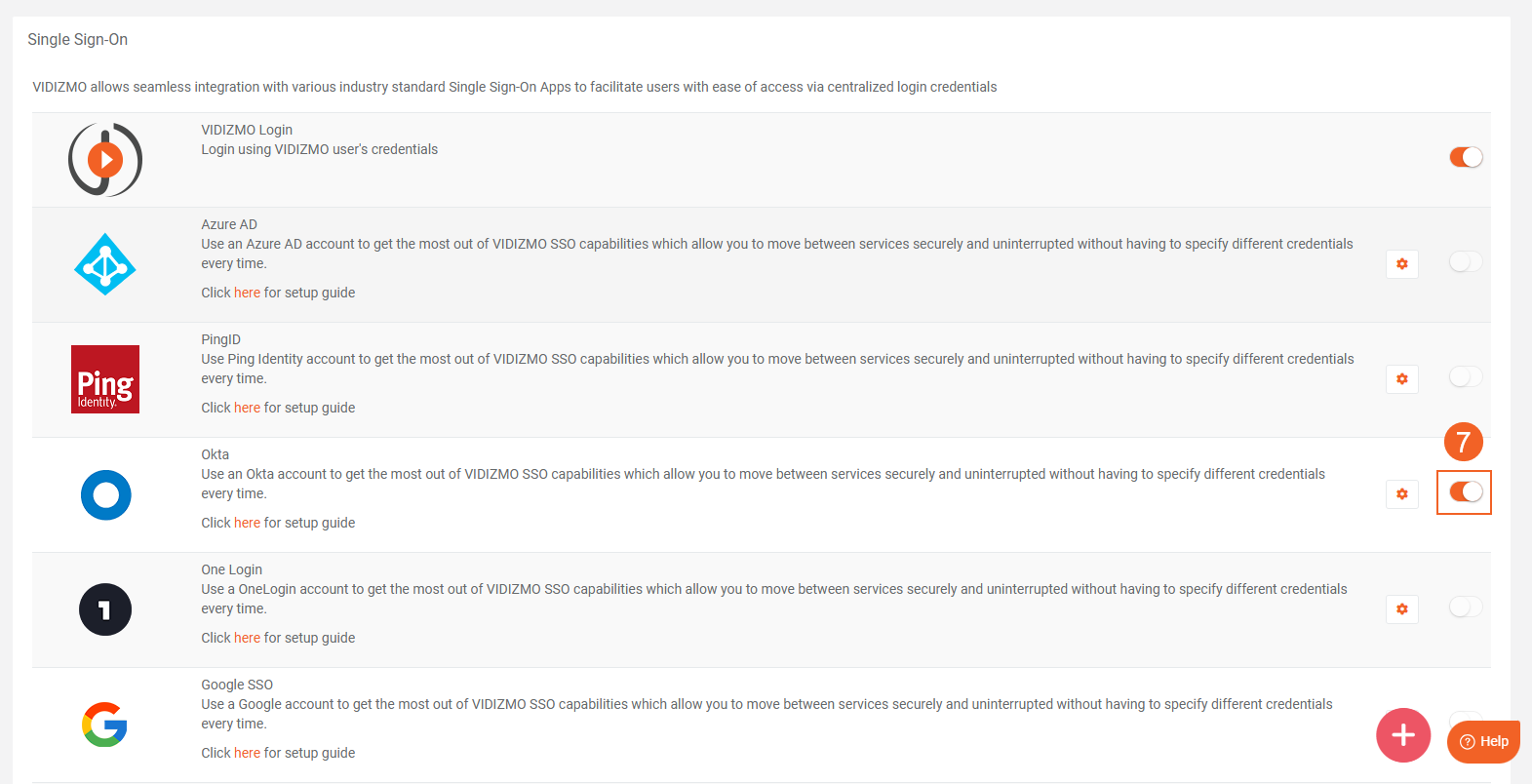Click the VIDIZMO Login logo

105,160
